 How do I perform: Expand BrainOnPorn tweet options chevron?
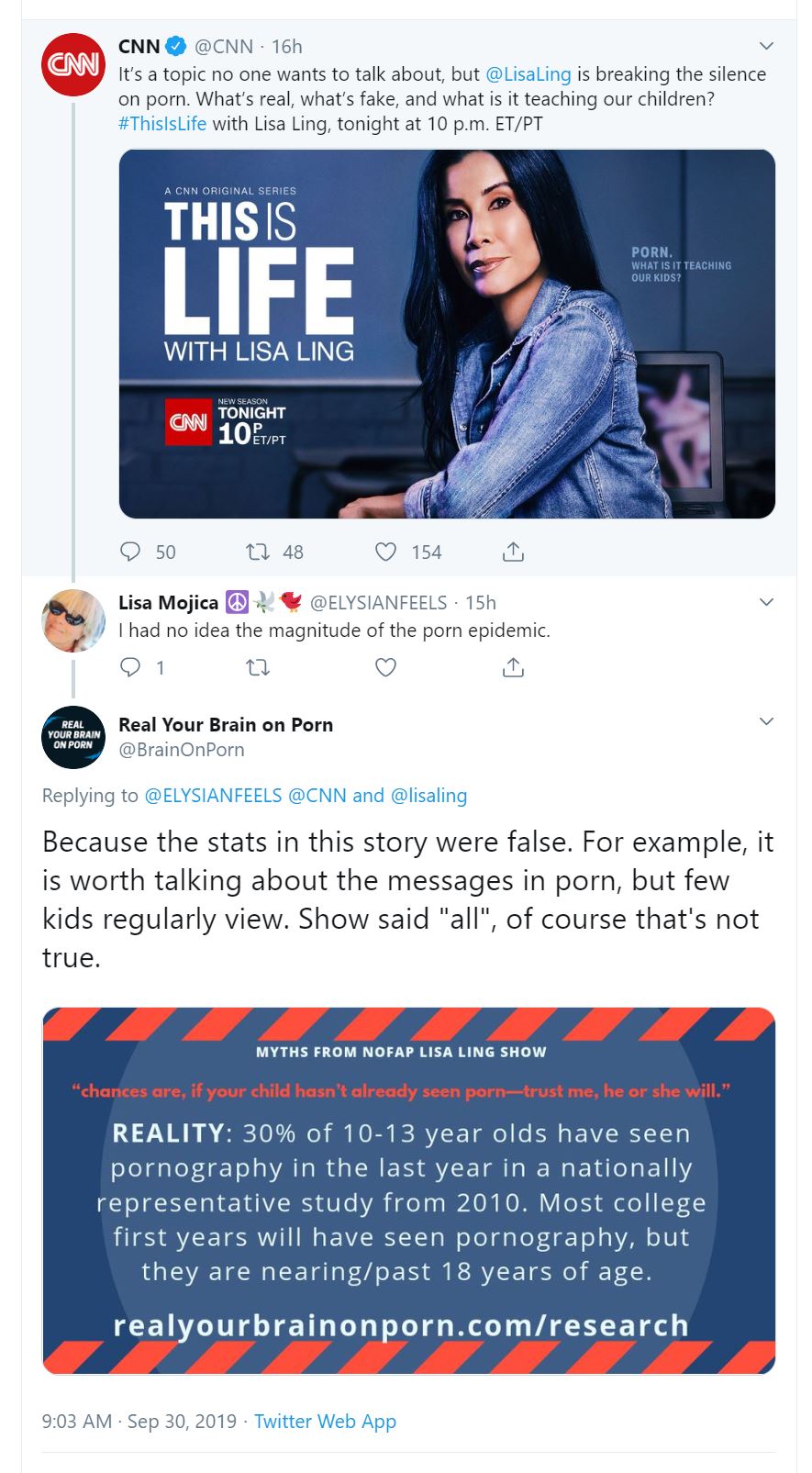[766, 721]
